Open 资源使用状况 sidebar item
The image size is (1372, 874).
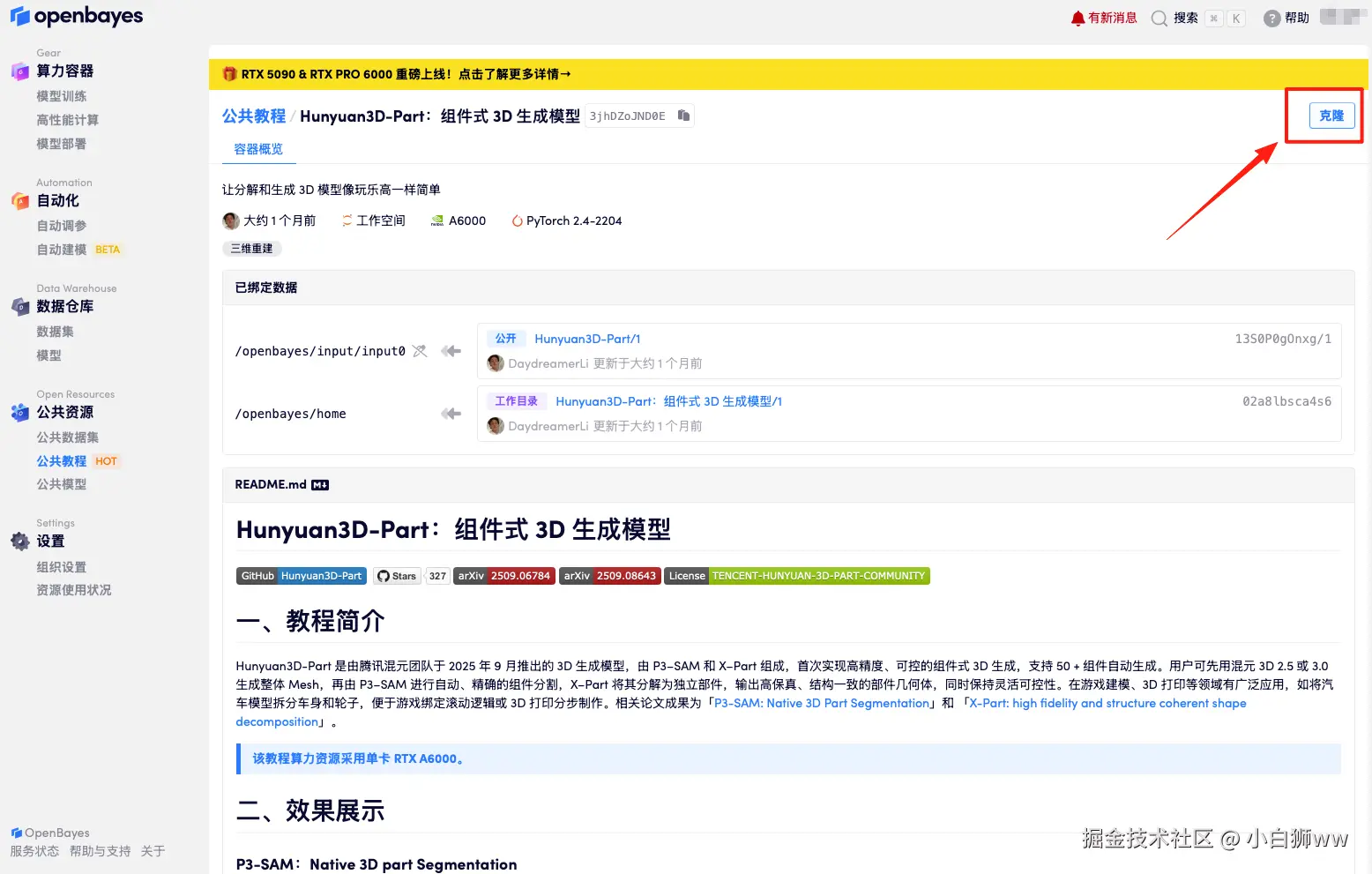[74, 590]
